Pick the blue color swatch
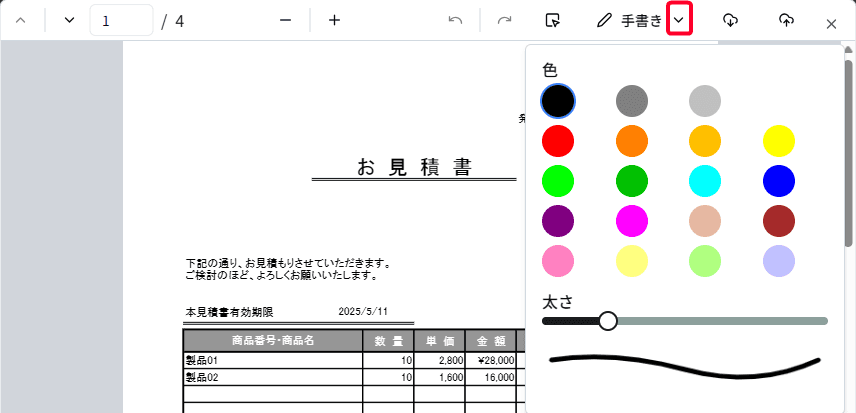 [778, 181]
